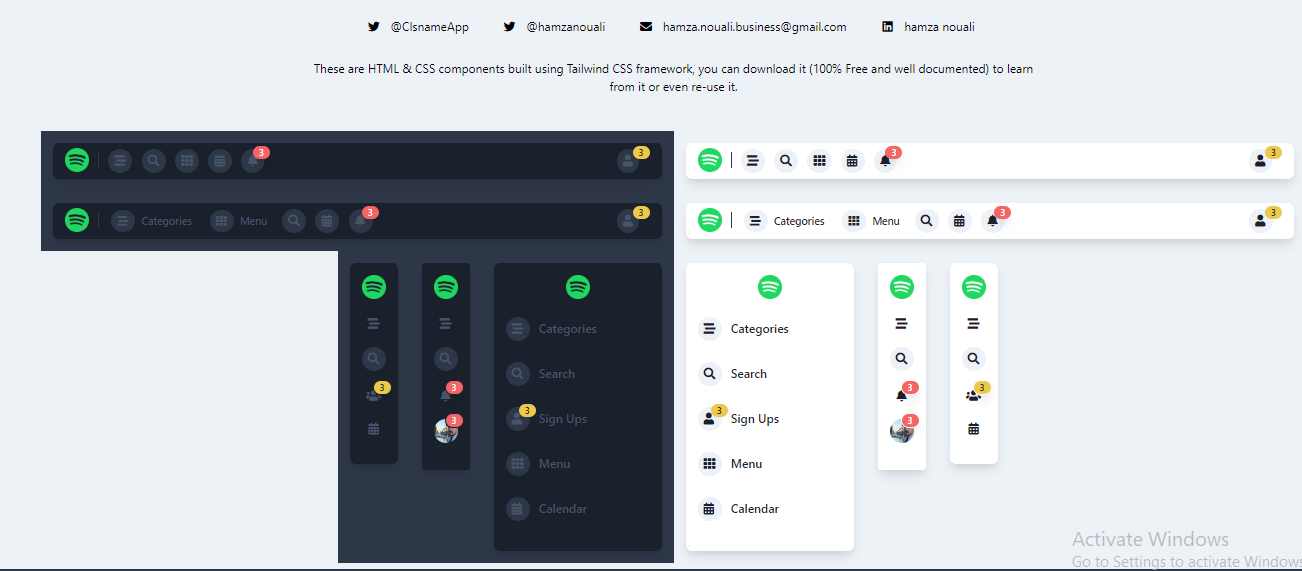
Task: Click Spotify logo atop light wide sidebar
Action: click(770, 287)
